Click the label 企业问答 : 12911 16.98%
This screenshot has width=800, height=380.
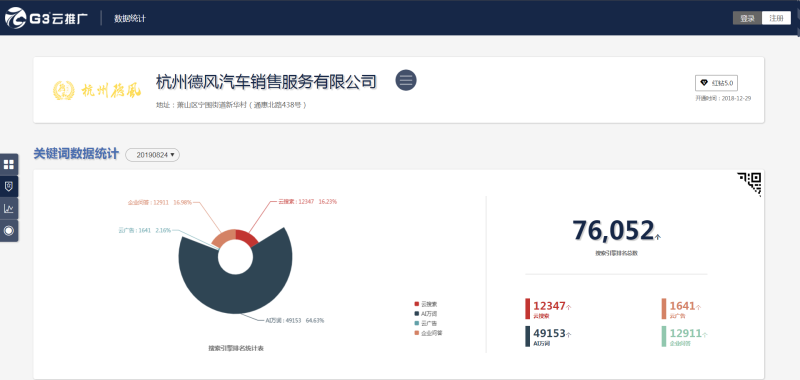pos(160,202)
